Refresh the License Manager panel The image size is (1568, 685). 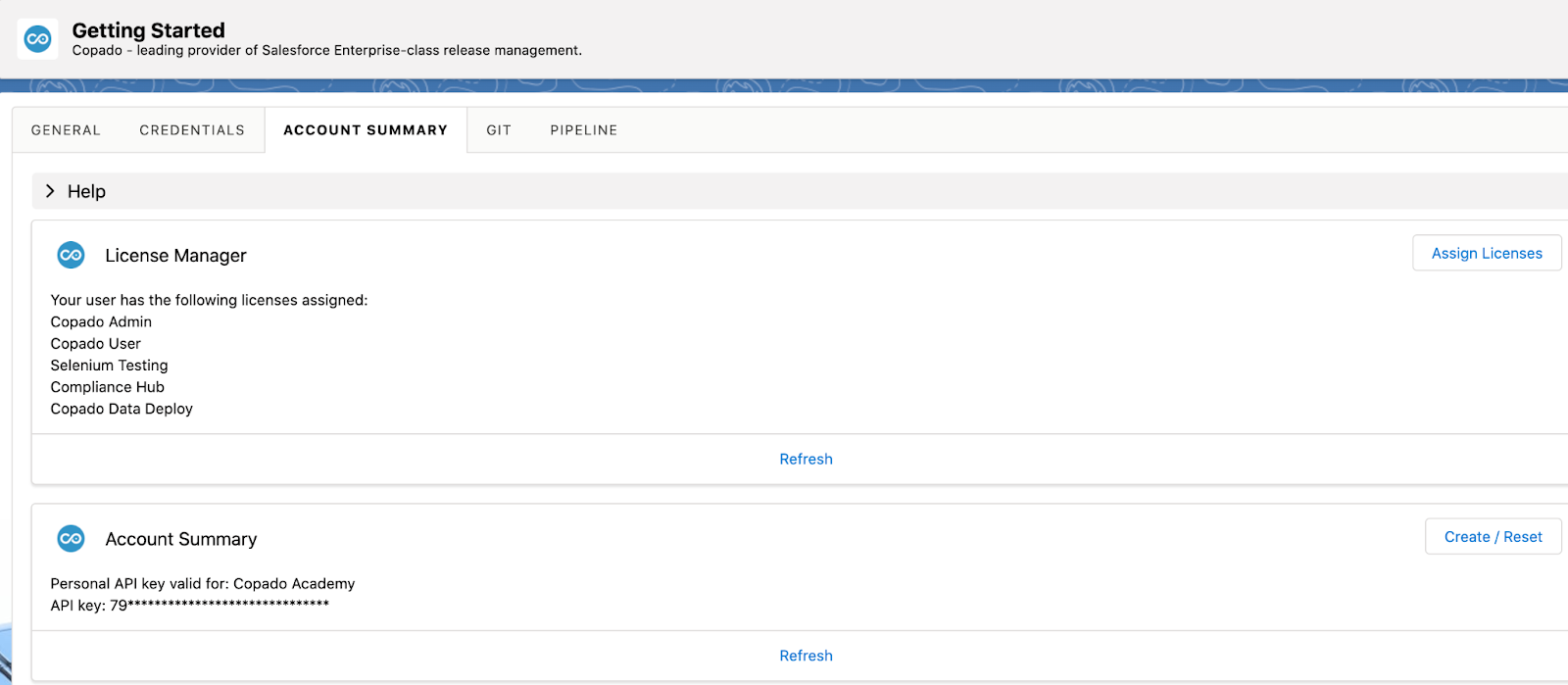click(x=806, y=459)
